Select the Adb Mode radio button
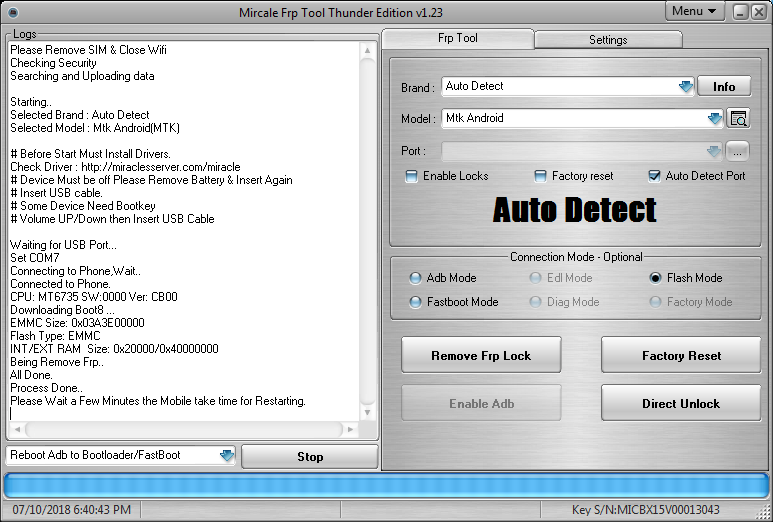The image size is (773, 522). point(415,278)
